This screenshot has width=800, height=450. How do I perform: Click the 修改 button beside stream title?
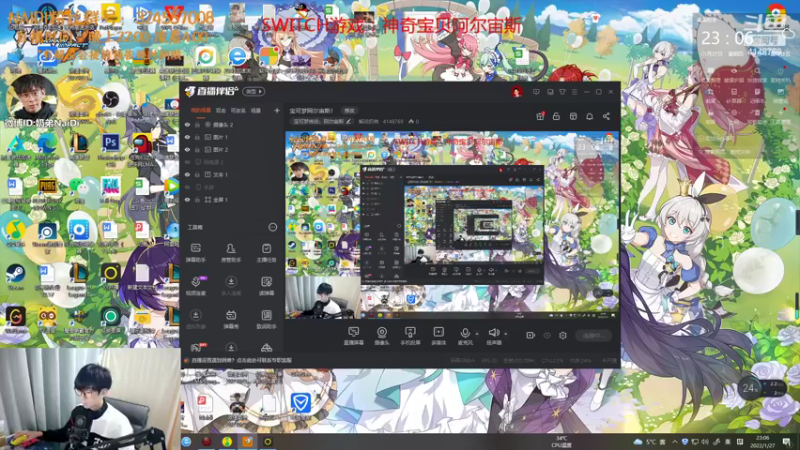tap(349, 110)
